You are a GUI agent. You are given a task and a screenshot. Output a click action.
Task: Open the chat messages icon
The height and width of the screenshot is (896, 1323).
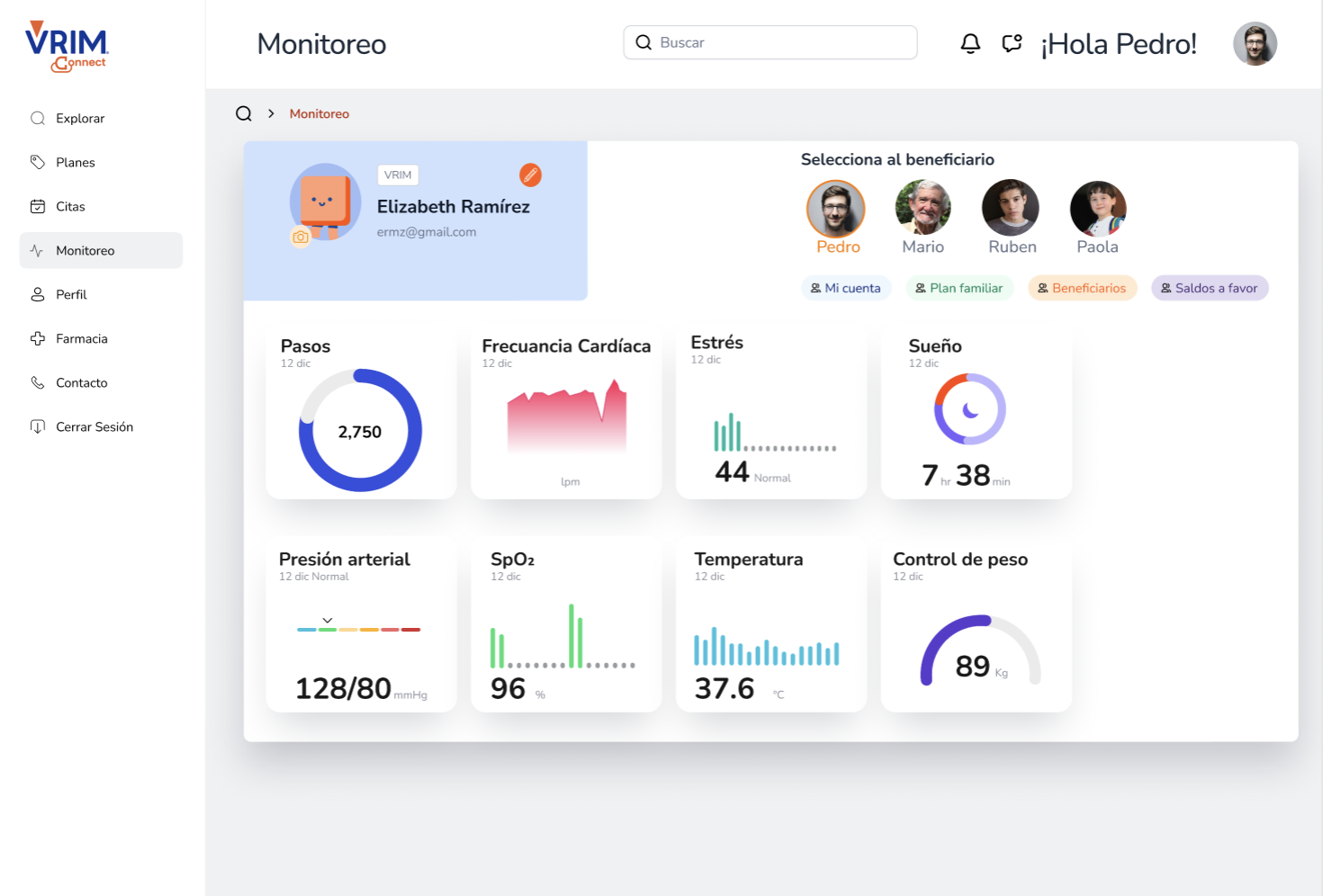coord(1012,43)
